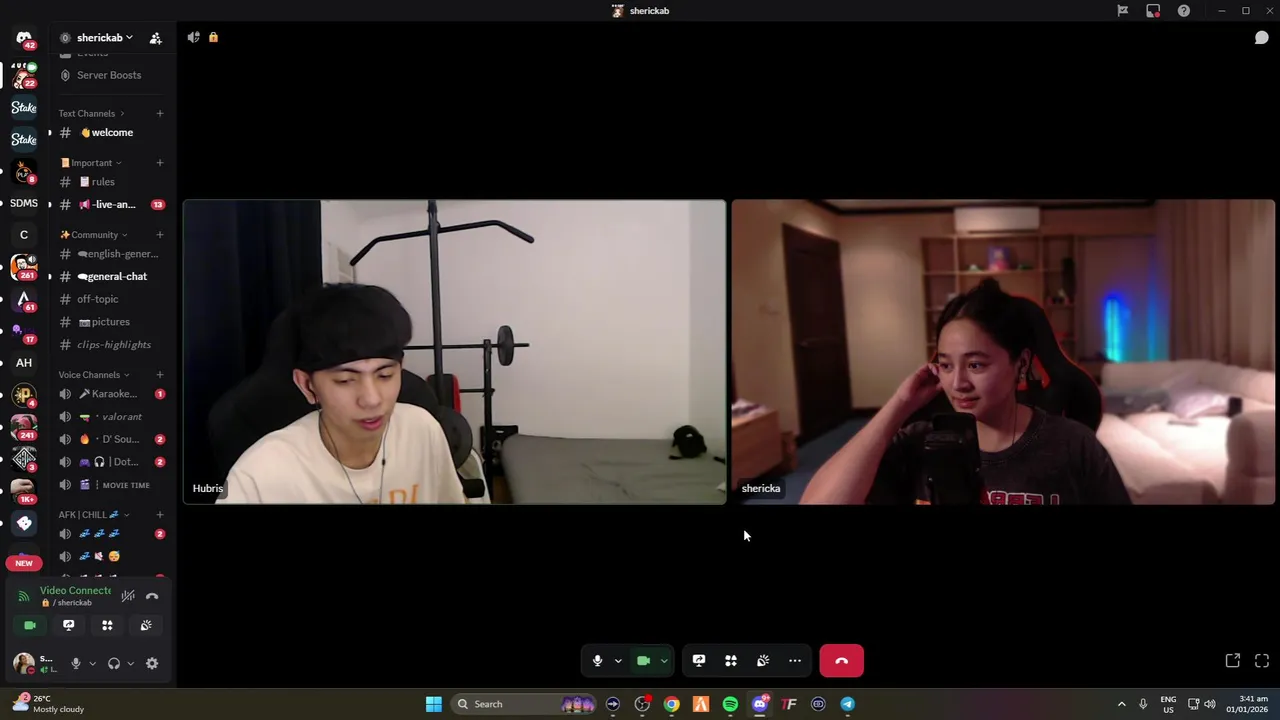
Task: Open Discord direct messages home icon
Action: 24,39
